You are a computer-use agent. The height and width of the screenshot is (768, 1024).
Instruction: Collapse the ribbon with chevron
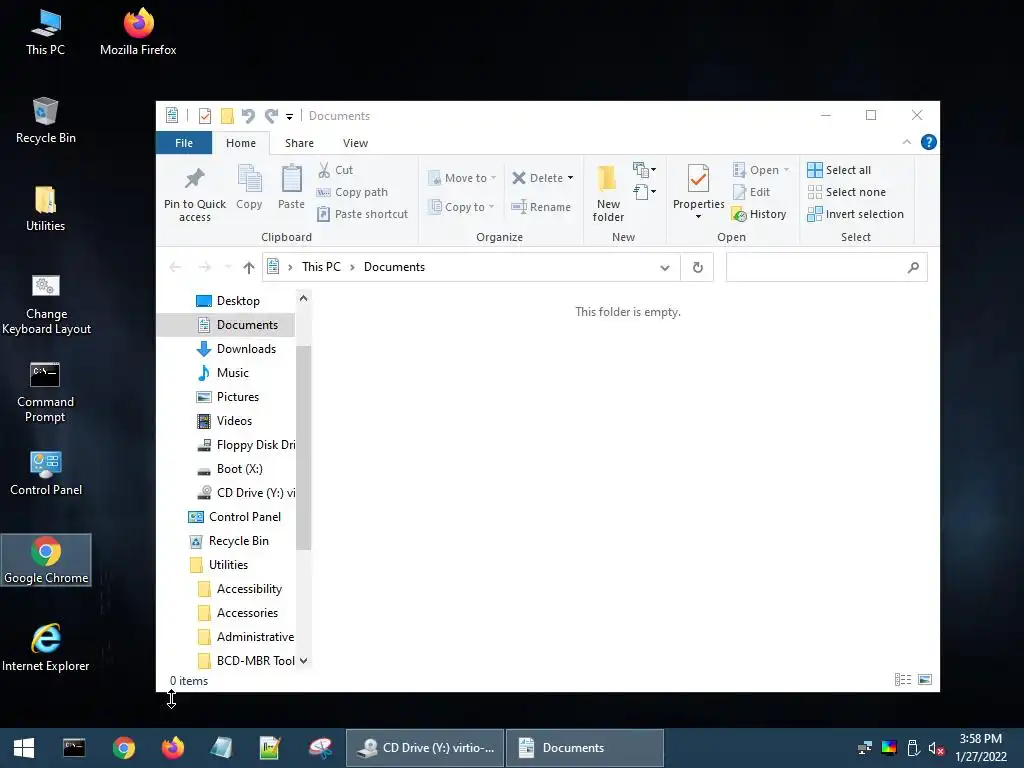[906, 142]
